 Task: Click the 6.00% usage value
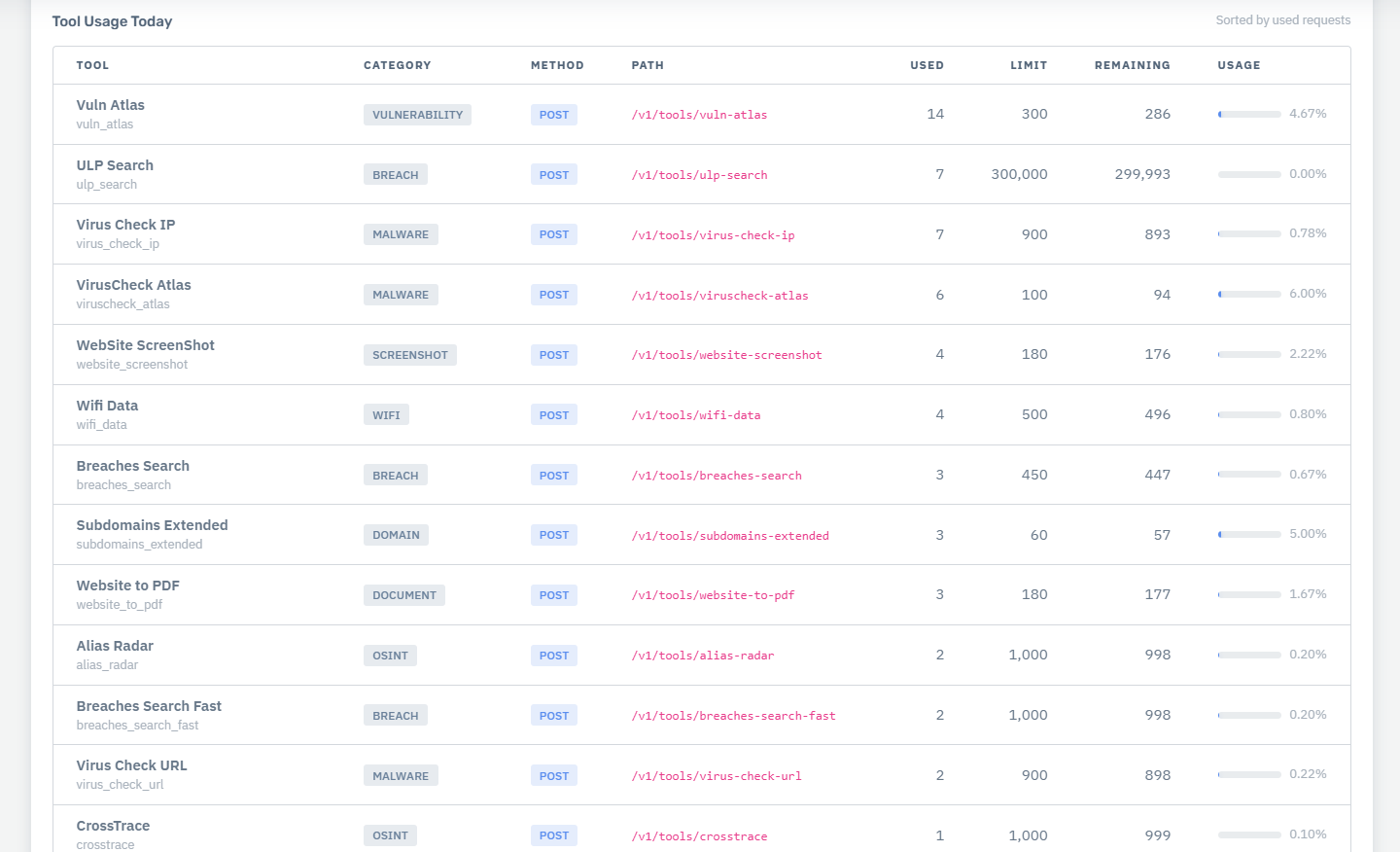1308,294
